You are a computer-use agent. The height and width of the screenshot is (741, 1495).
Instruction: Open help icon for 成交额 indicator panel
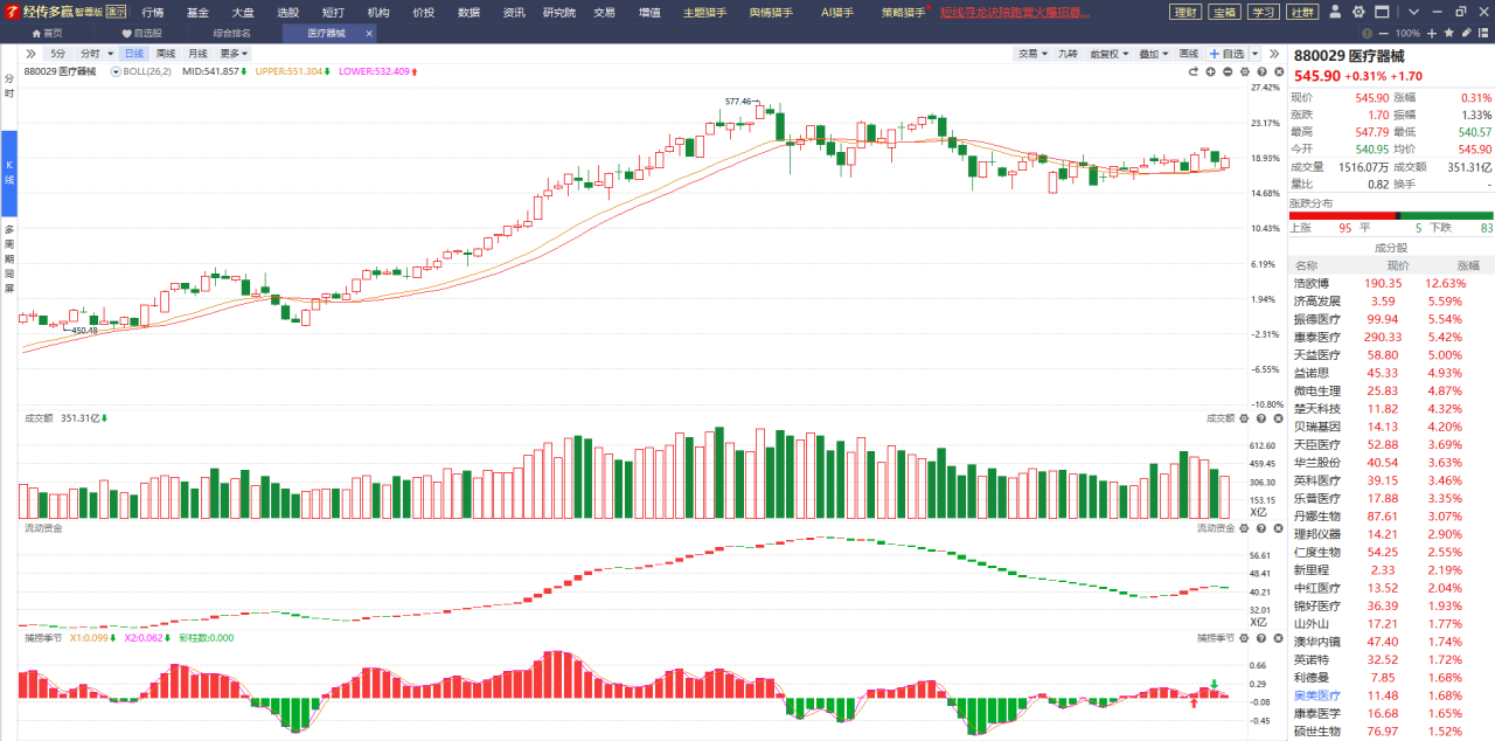(1261, 419)
